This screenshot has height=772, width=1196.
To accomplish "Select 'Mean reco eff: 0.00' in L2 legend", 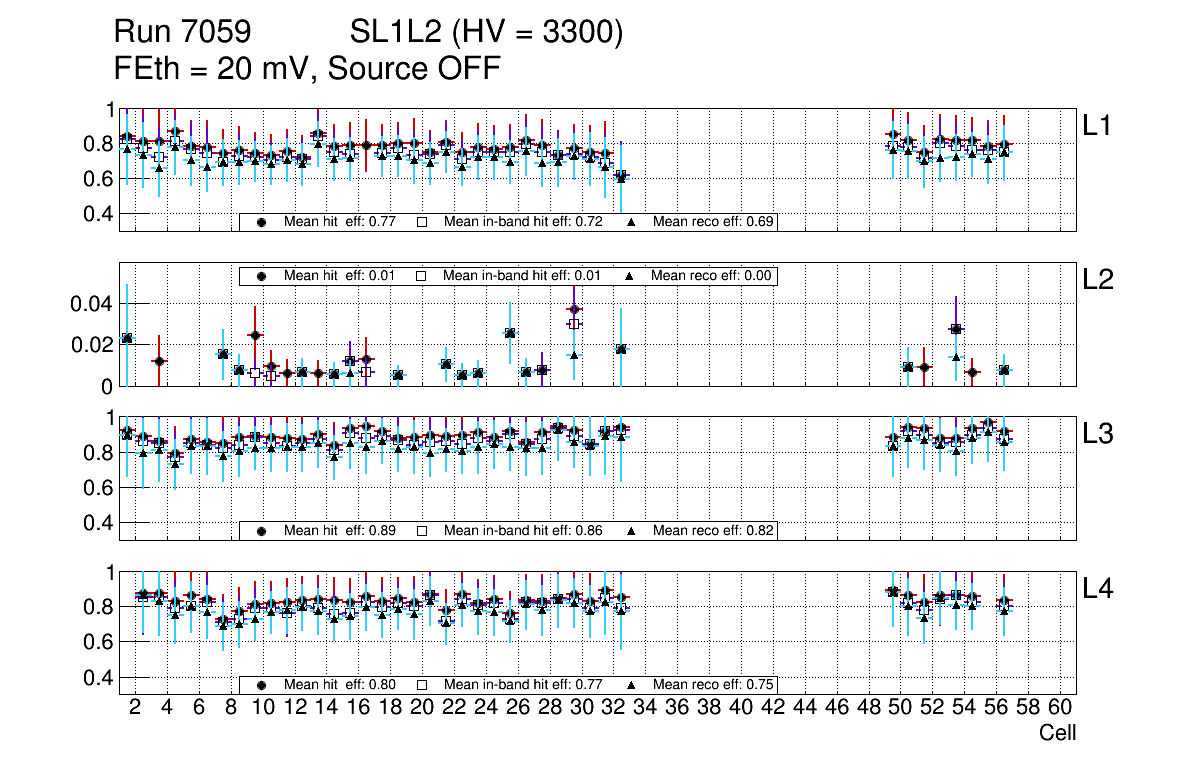I will [x=714, y=276].
